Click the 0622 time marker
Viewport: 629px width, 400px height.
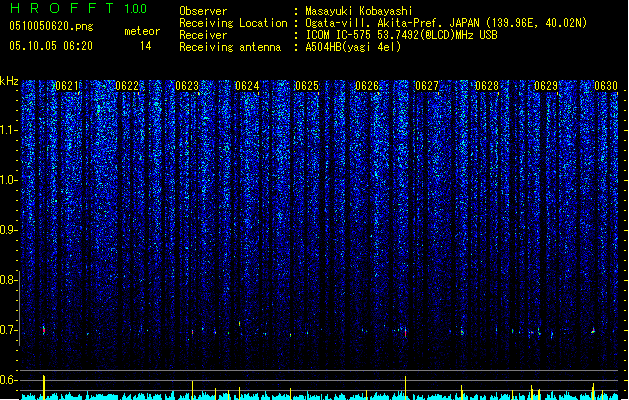pos(127,86)
